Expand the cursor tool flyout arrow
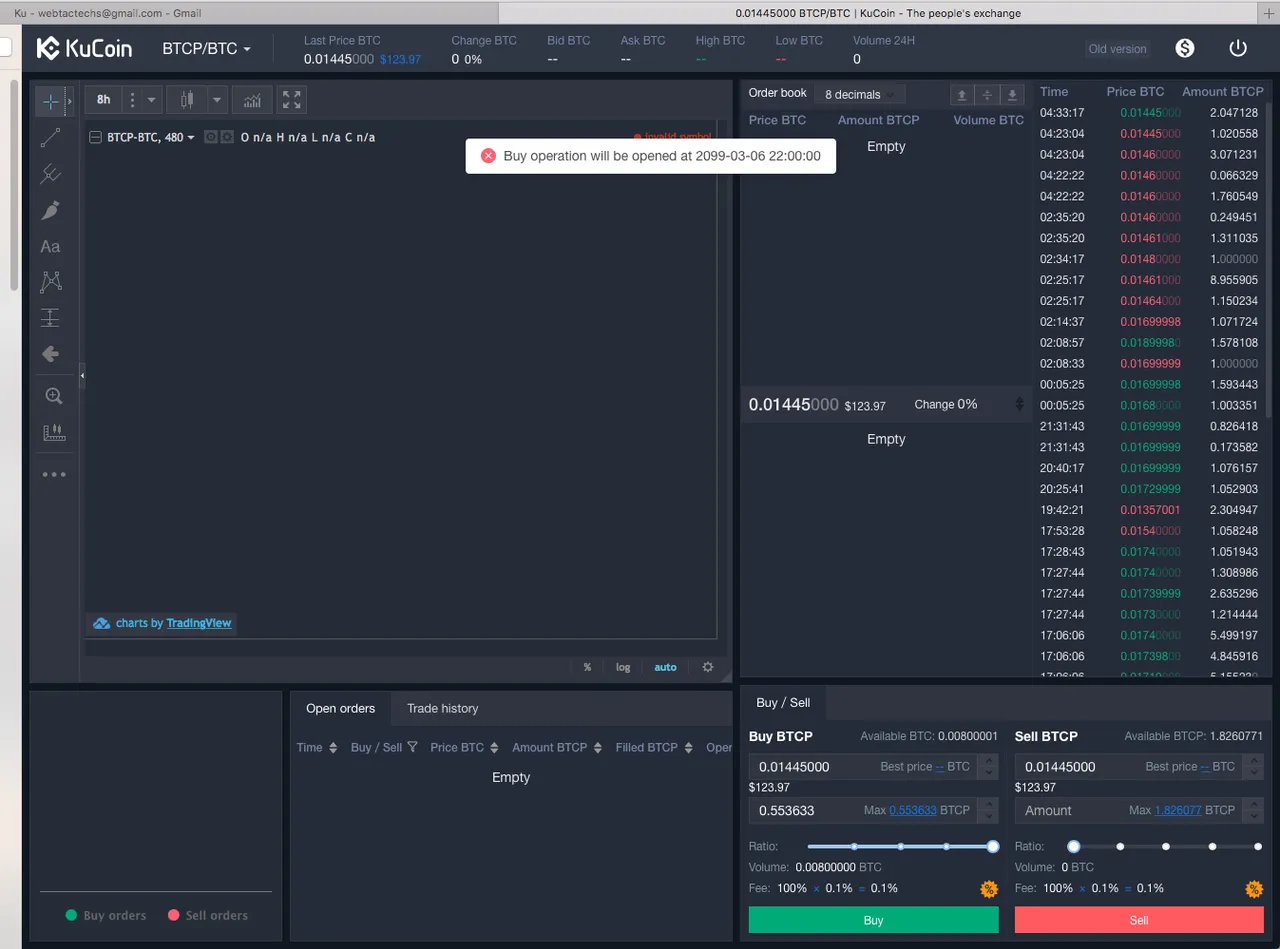 pos(69,101)
